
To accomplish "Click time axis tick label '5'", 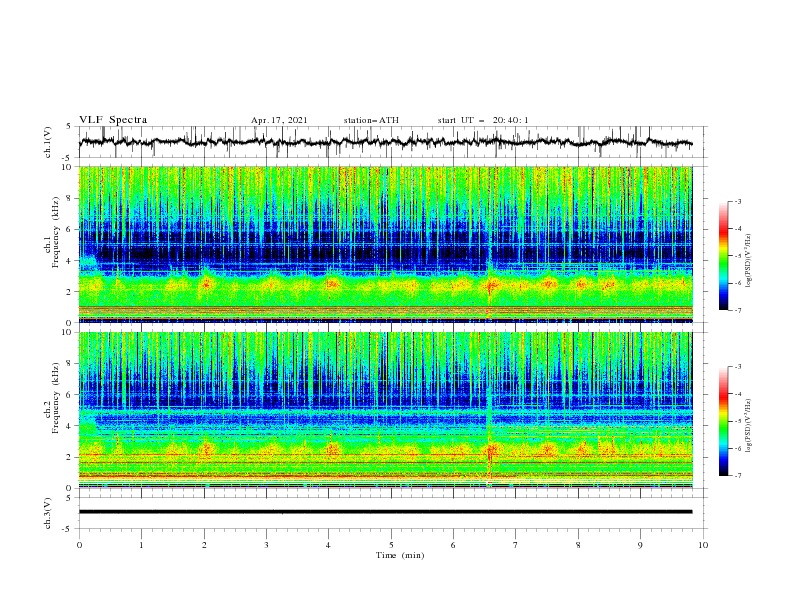I will 391,545.
